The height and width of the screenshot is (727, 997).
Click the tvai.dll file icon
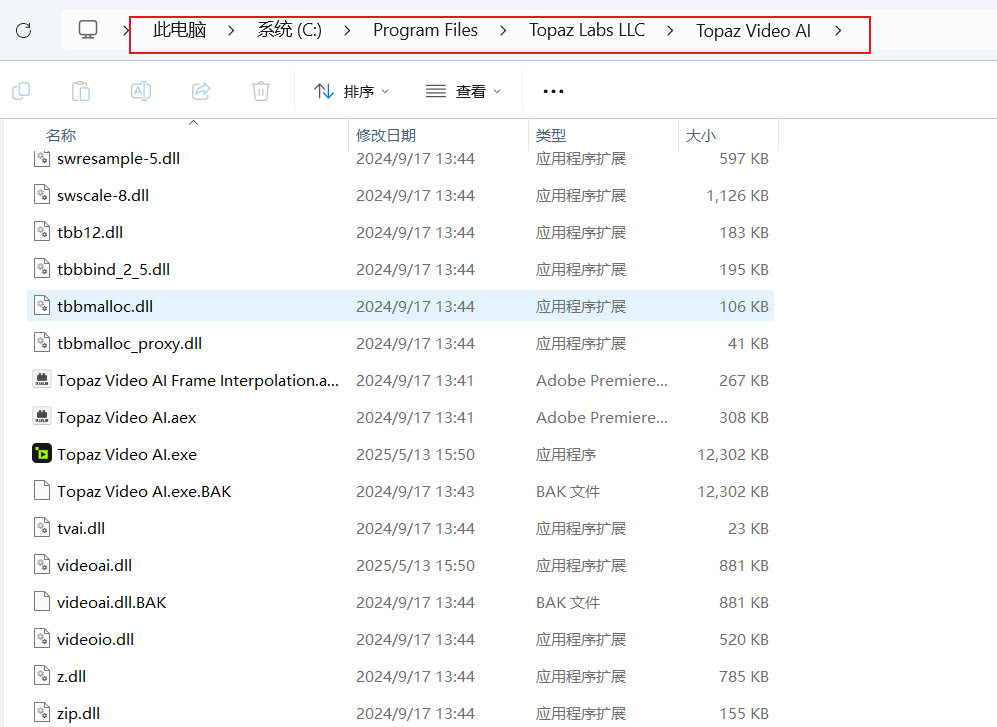(x=42, y=528)
